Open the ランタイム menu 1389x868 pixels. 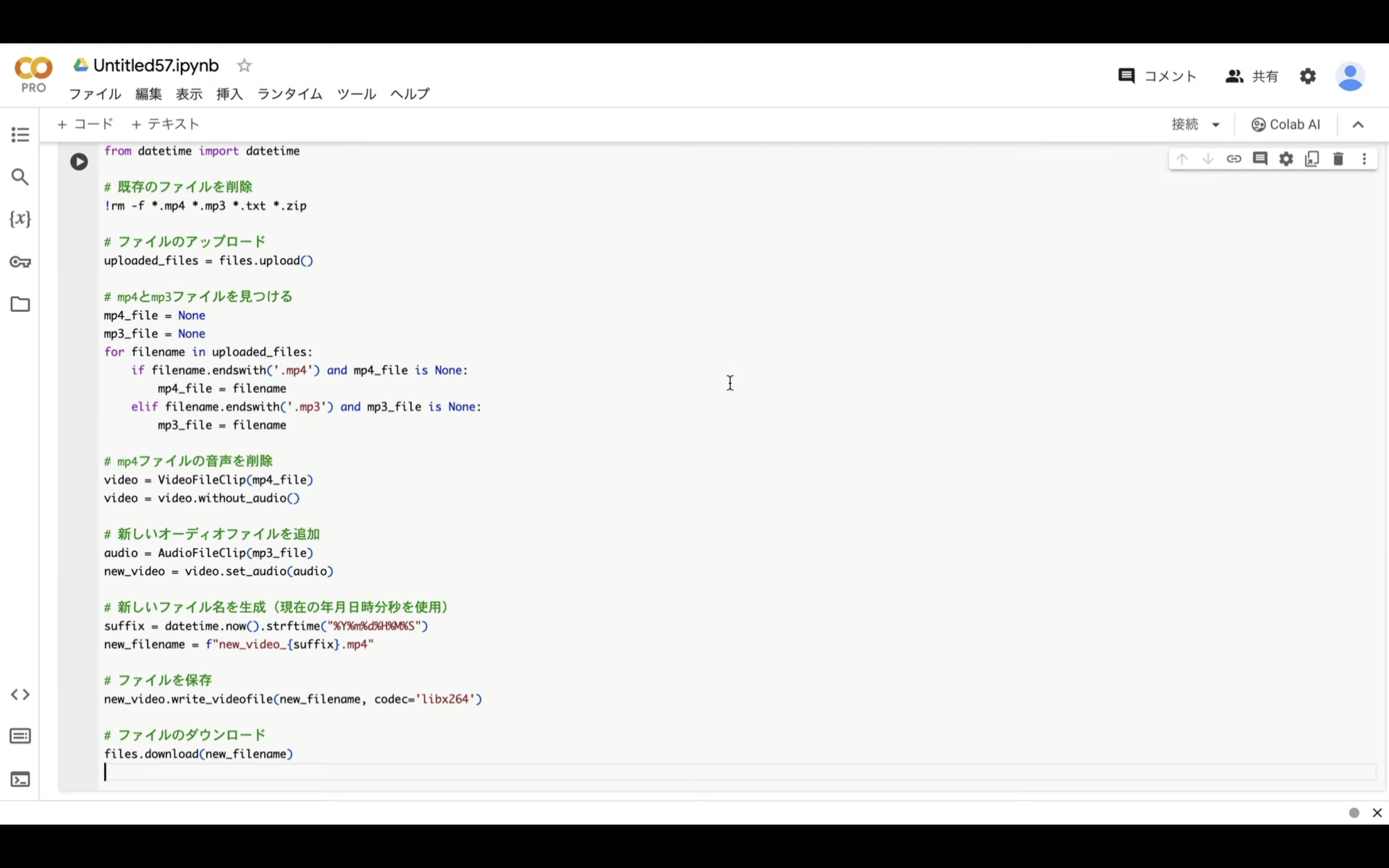(290, 94)
